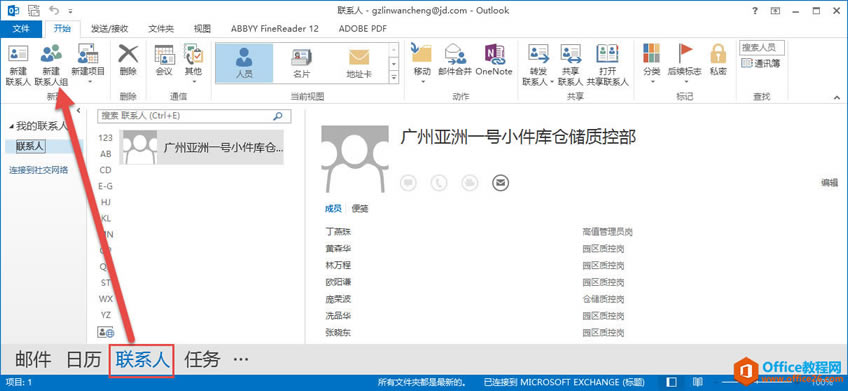
Task: Expand the Categorize (分类) dropdown
Action: pyautogui.click(x=652, y=64)
